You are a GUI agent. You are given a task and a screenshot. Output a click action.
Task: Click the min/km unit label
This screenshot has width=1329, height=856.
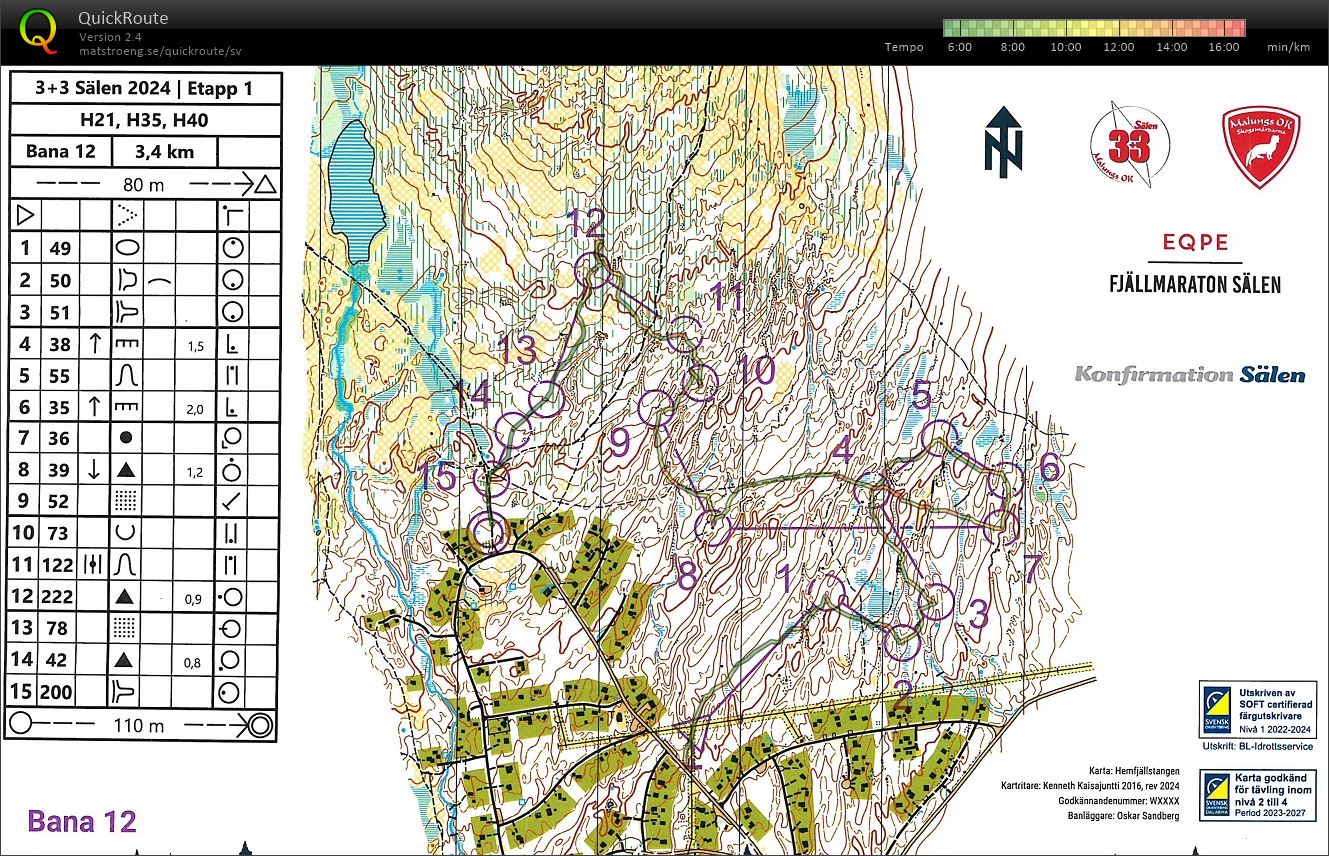coord(1288,47)
